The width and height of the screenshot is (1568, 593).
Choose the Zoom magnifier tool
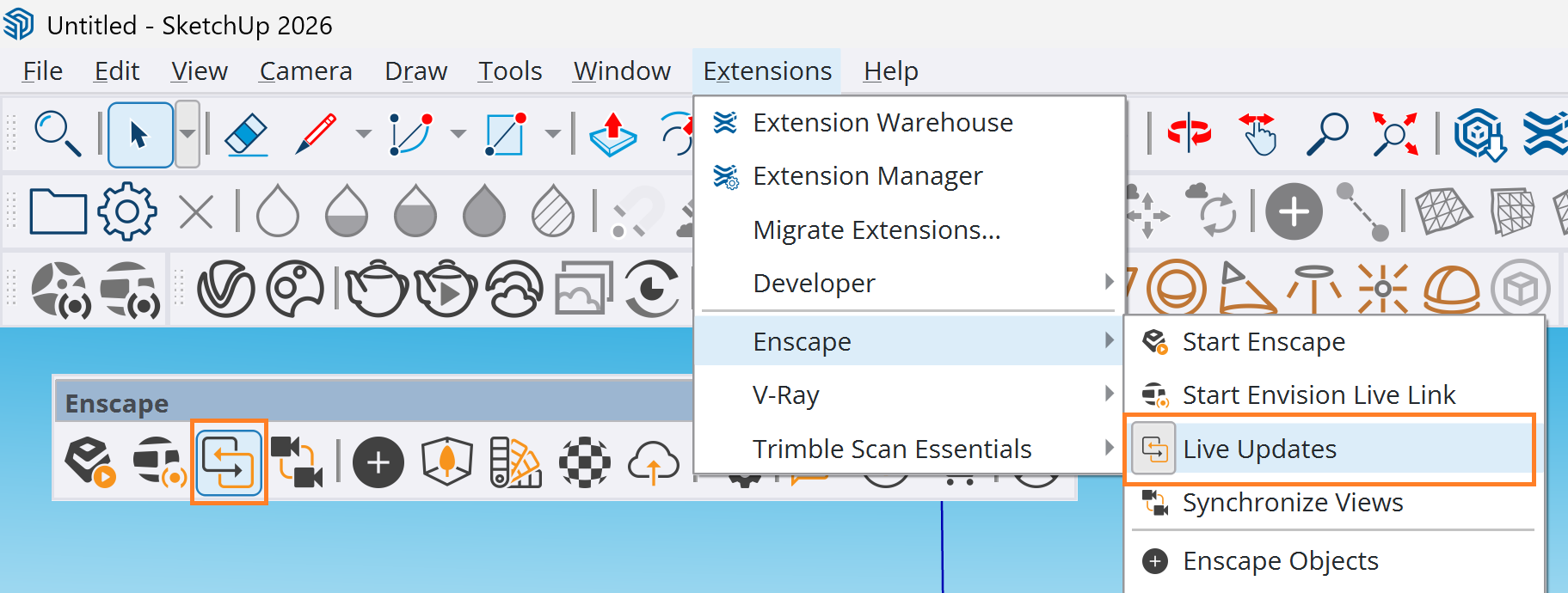coord(1327,134)
